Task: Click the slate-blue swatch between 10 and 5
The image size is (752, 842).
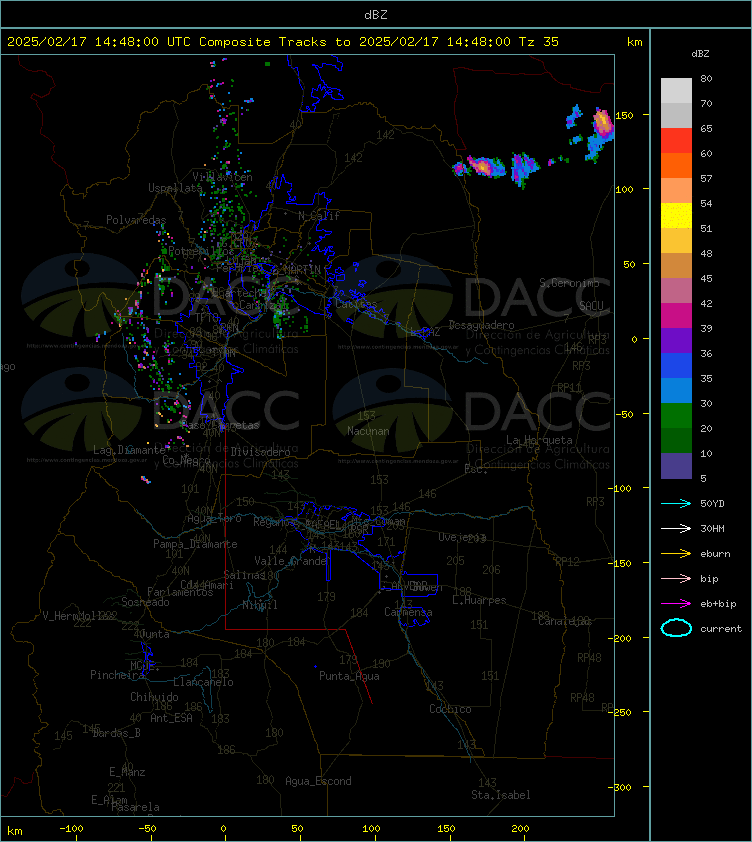Action: pyautogui.click(x=676, y=466)
